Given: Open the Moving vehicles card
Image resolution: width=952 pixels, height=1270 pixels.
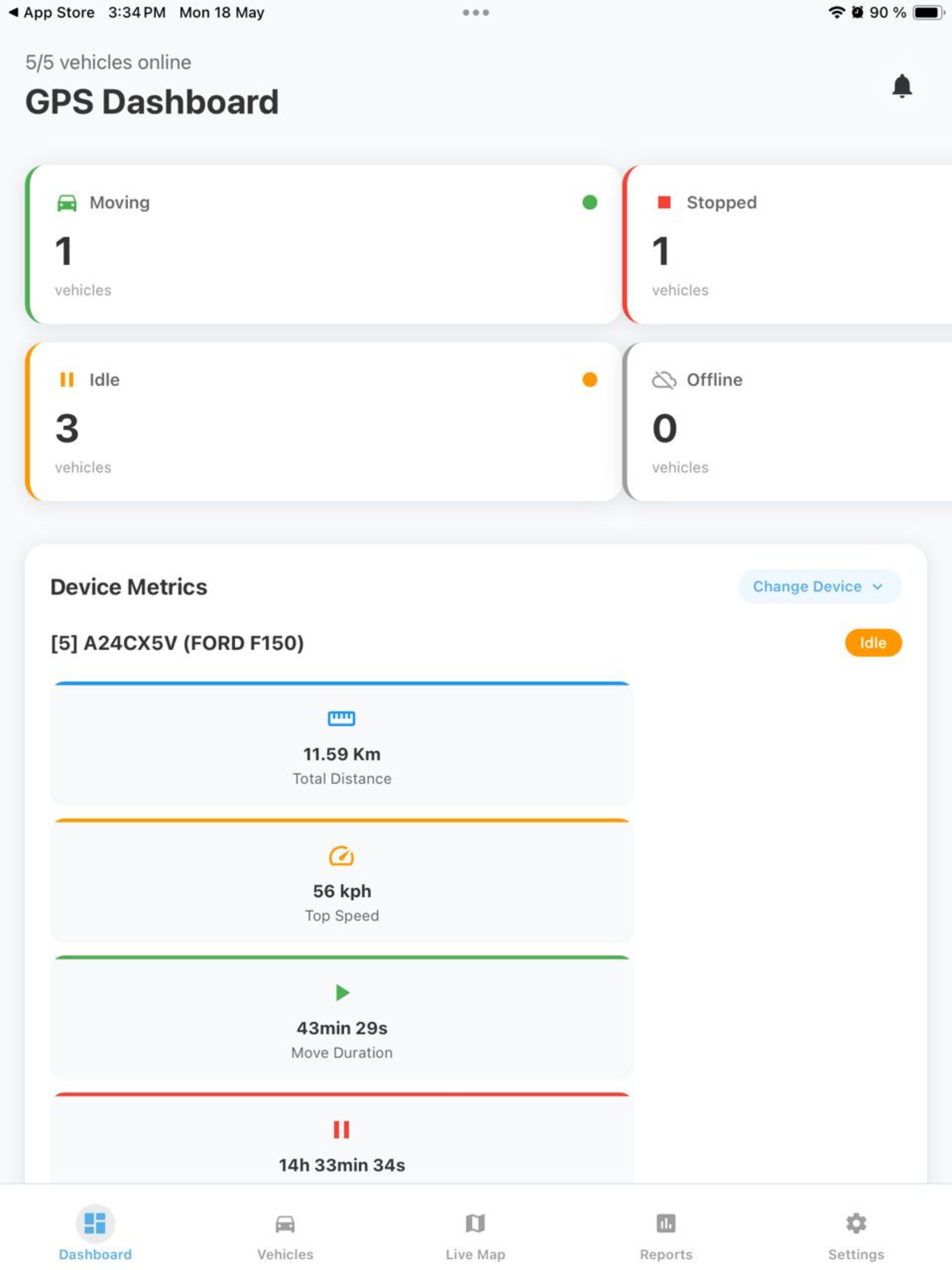Looking at the screenshot, I should tap(323, 245).
